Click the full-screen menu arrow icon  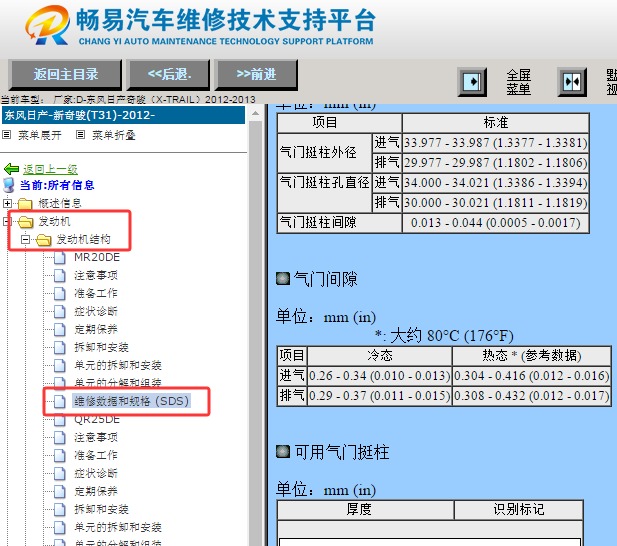click(472, 82)
